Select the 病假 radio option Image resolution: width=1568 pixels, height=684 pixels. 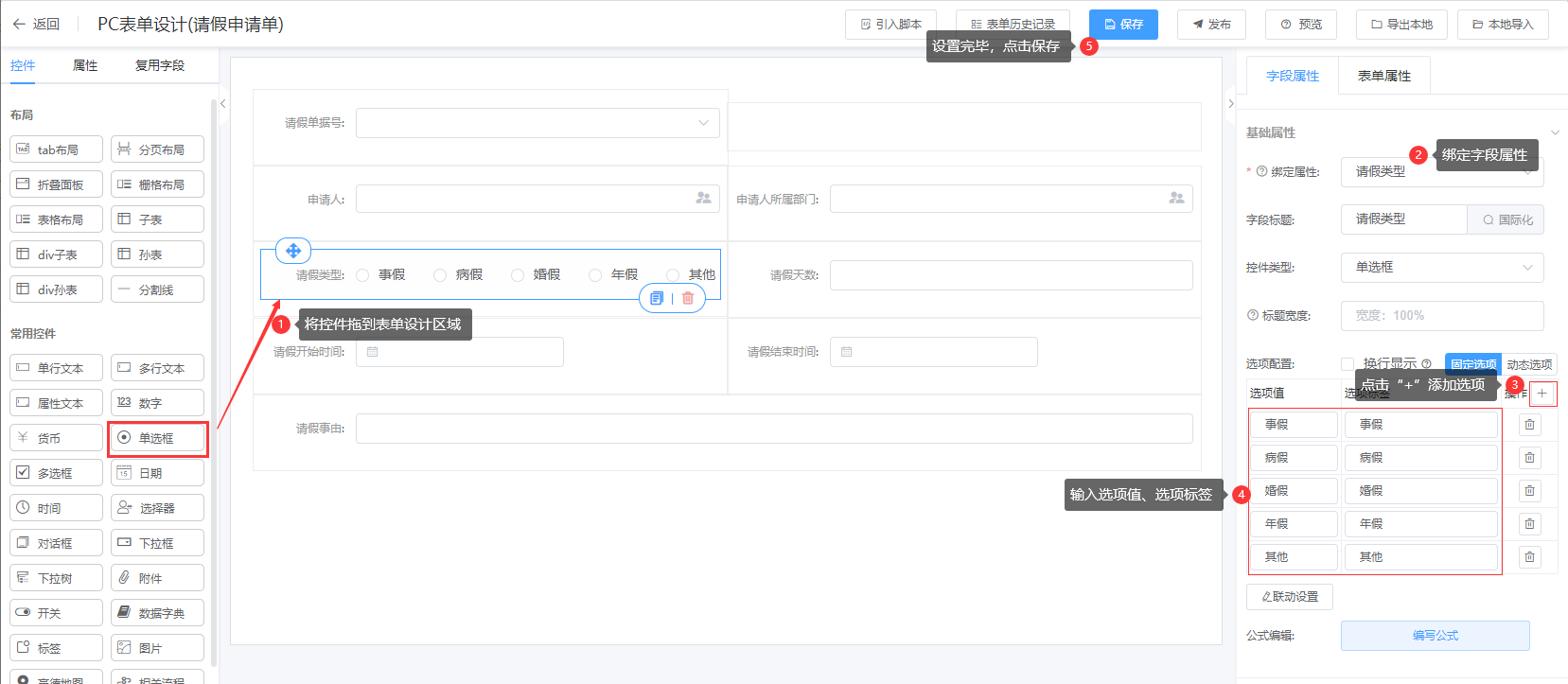coord(440,275)
